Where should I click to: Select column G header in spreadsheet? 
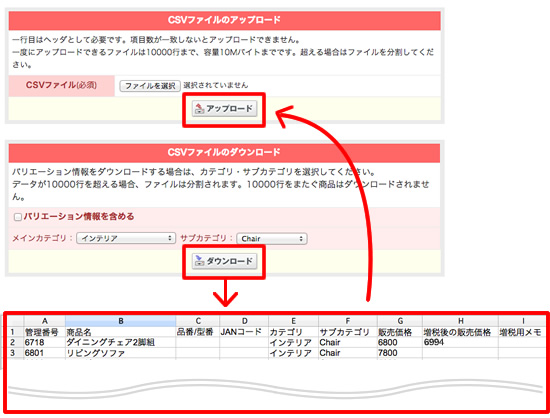point(400,321)
